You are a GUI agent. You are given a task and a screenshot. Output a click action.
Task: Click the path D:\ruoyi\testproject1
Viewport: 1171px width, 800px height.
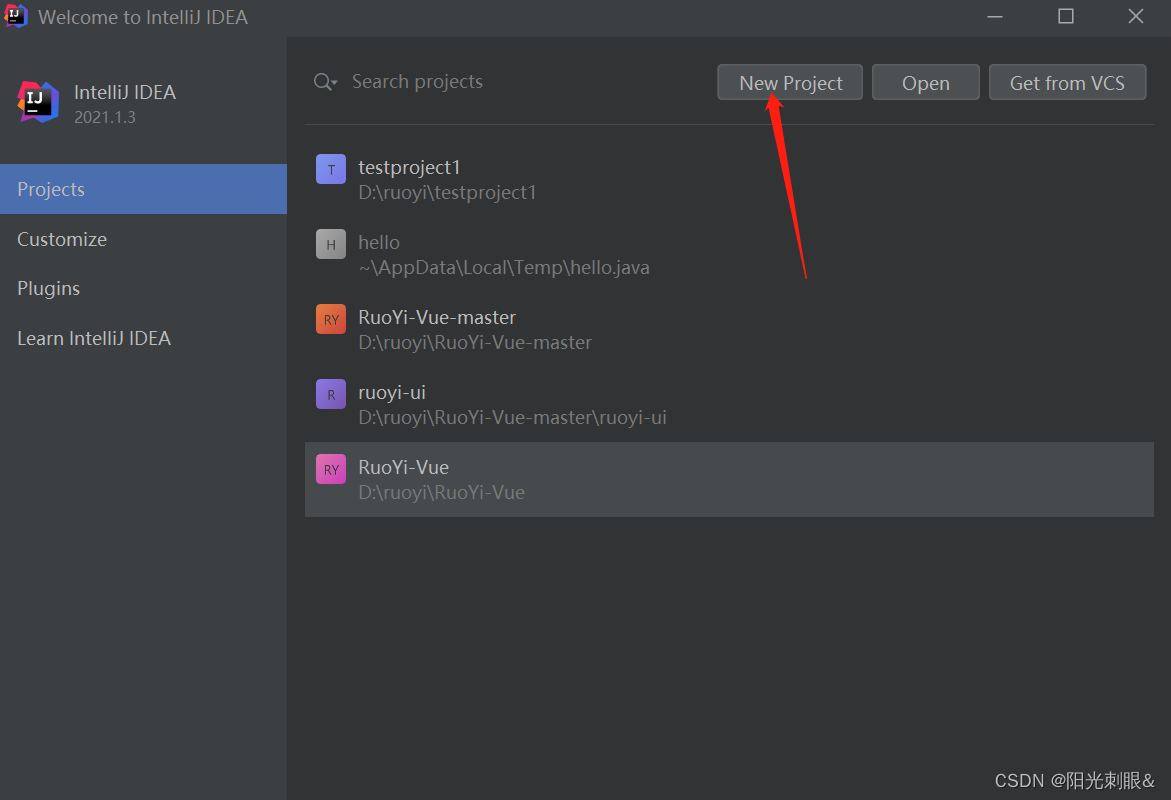[x=447, y=193]
